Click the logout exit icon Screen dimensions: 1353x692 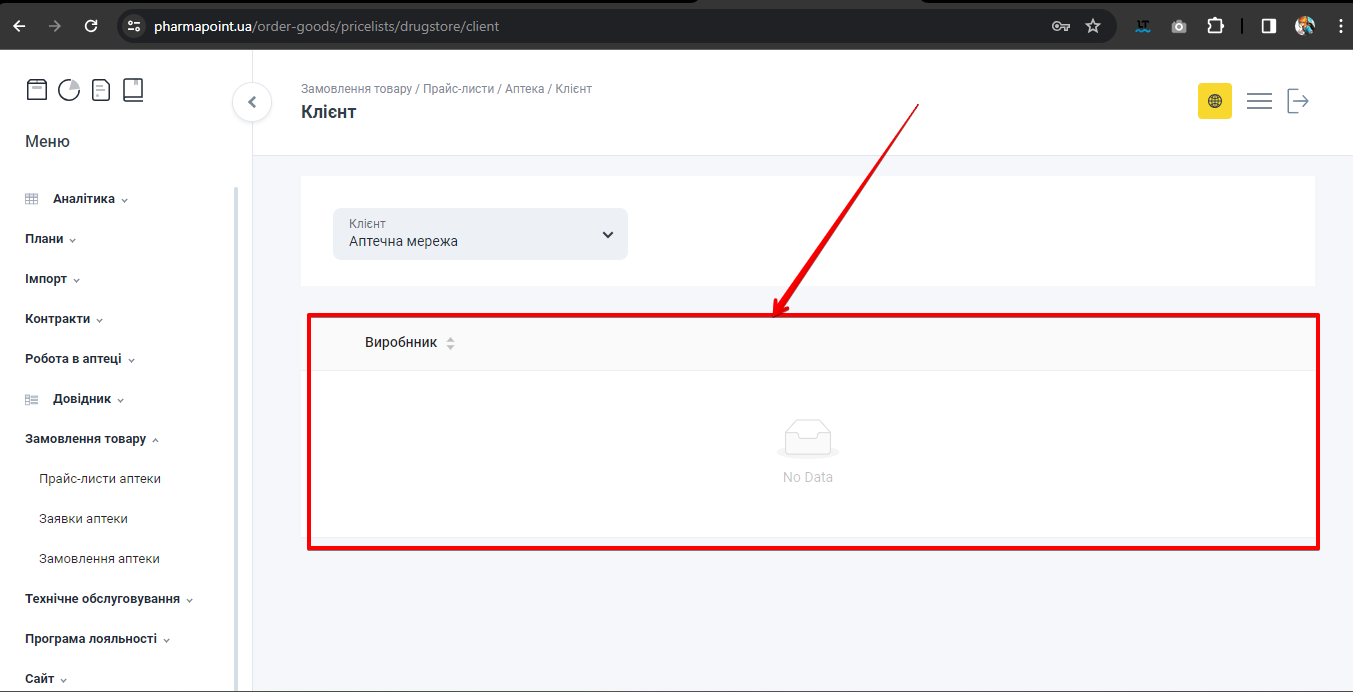pos(1298,101)
